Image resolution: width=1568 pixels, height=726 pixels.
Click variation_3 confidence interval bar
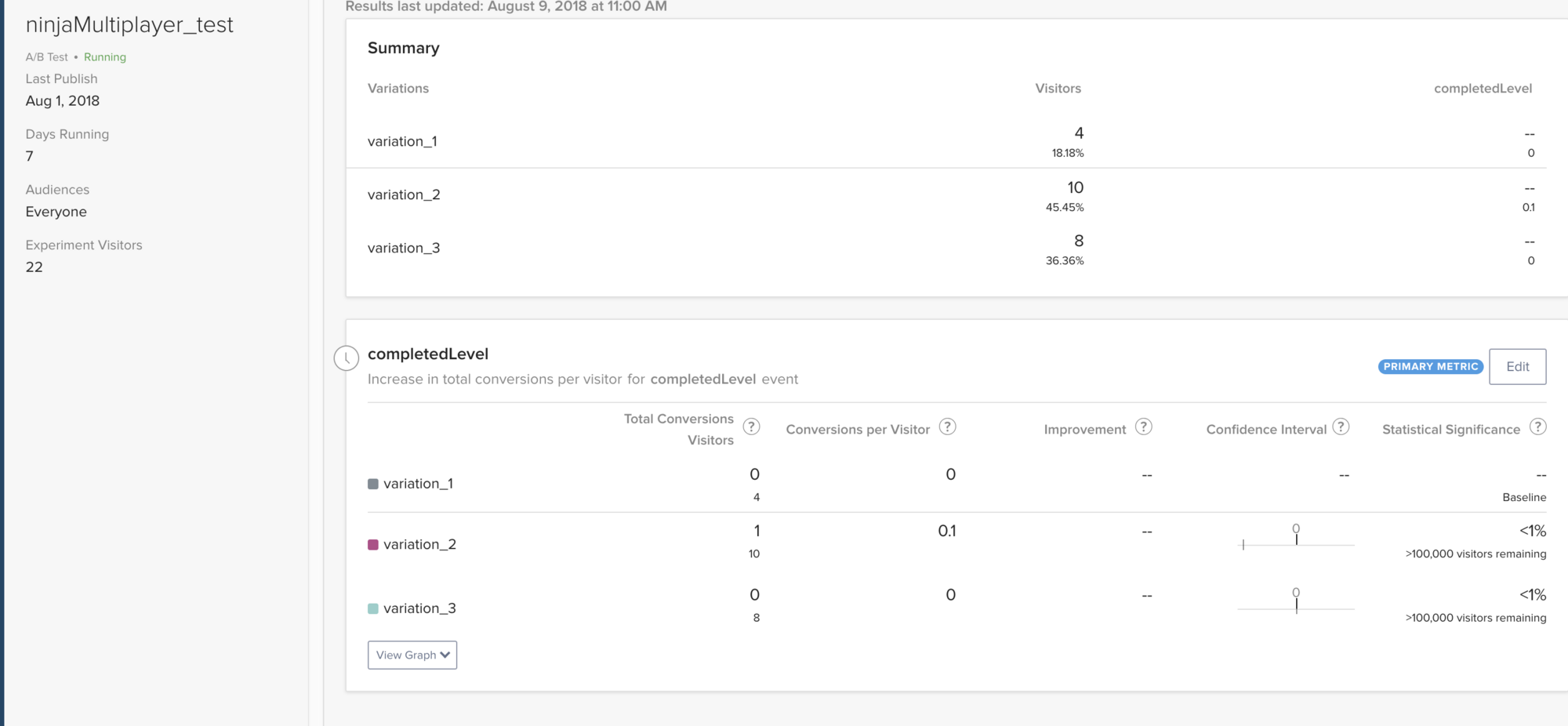click(1296, 607)
